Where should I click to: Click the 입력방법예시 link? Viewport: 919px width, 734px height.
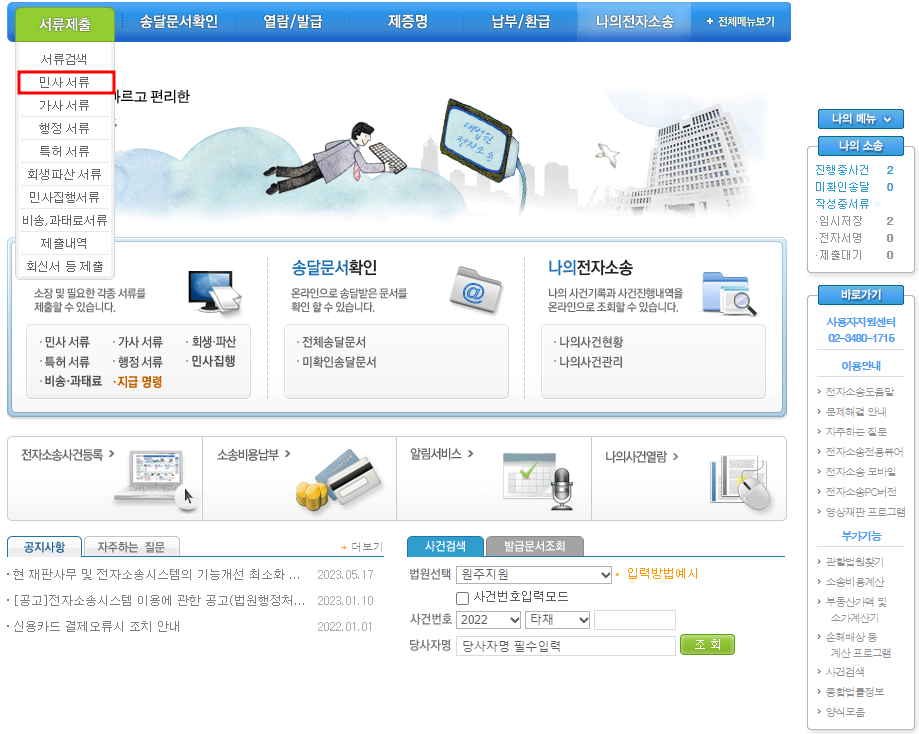(x=662, y=573)
